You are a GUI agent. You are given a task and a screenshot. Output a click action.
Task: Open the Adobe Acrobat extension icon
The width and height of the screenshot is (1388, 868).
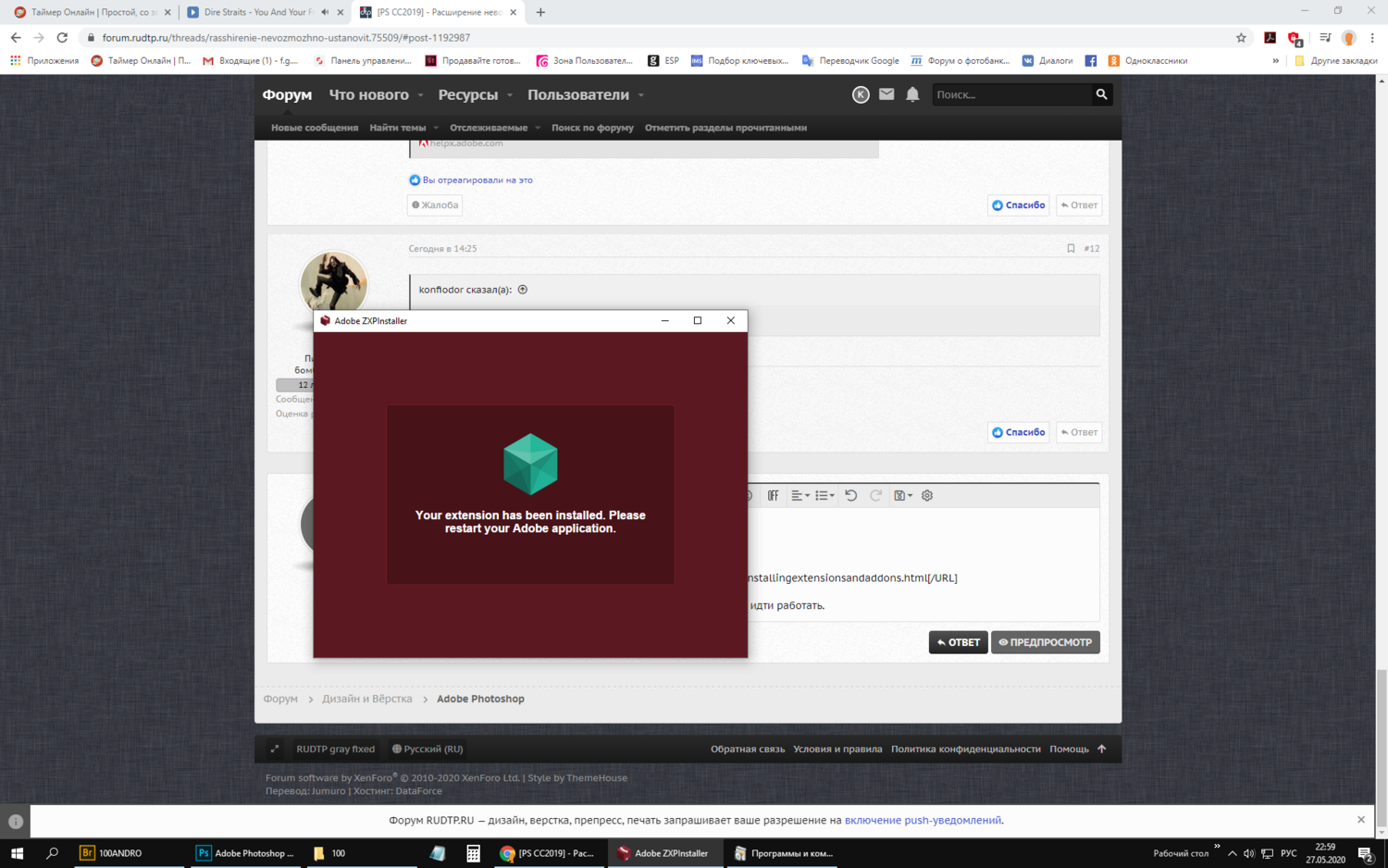tap(1270, 38)
